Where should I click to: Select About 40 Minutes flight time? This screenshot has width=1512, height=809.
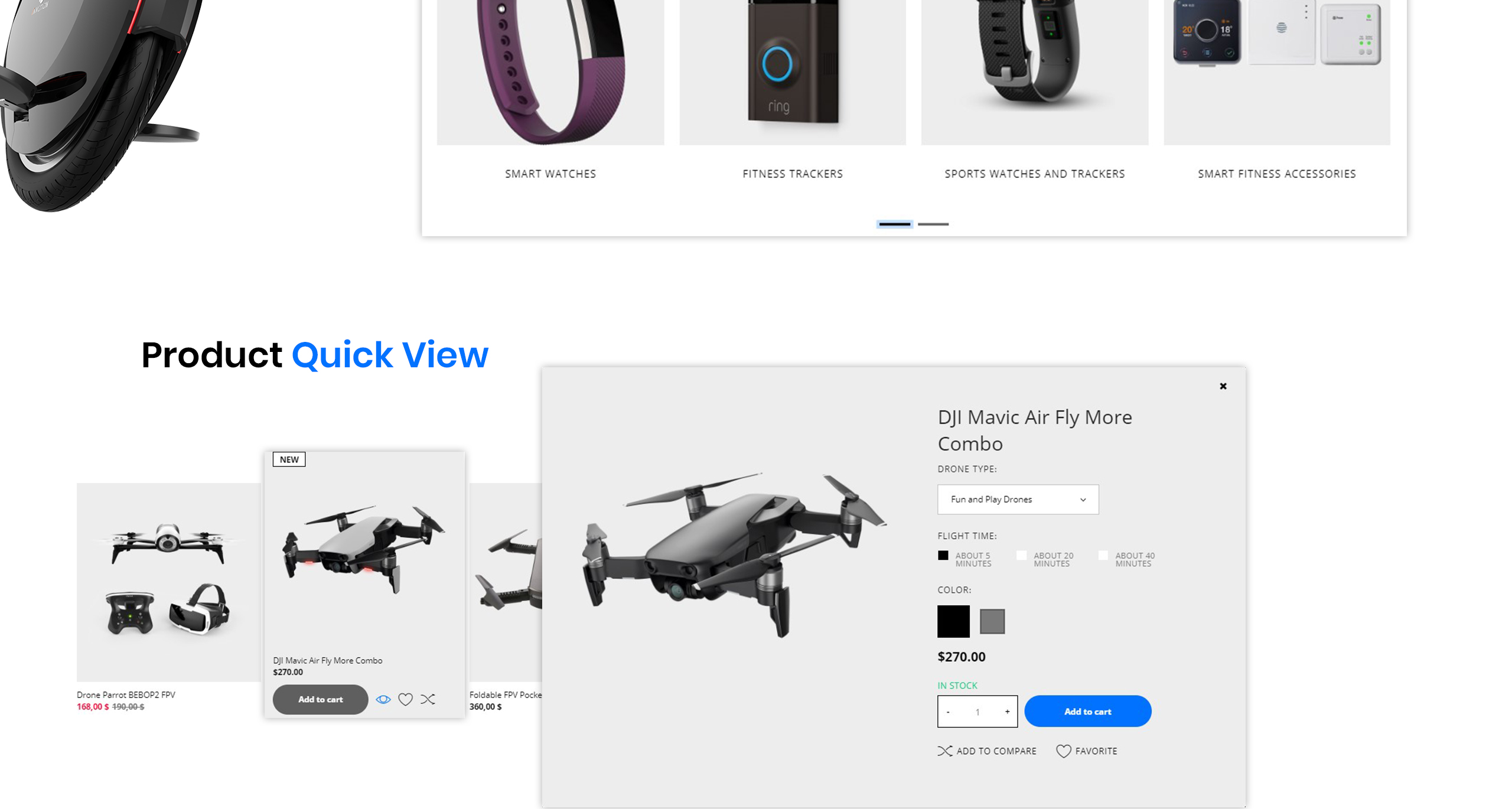(x=1103, y=555)
